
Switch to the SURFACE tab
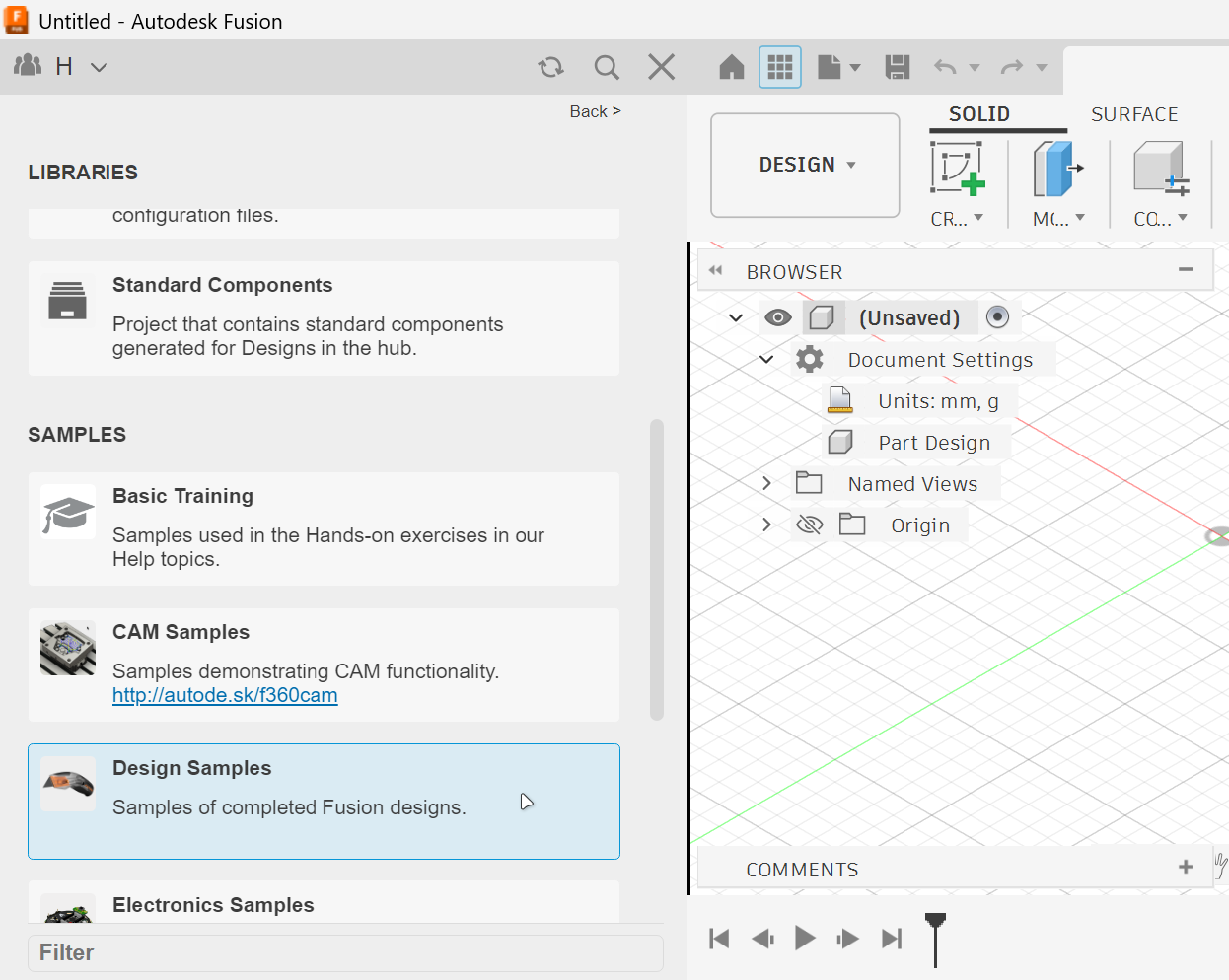(1134, 114)
